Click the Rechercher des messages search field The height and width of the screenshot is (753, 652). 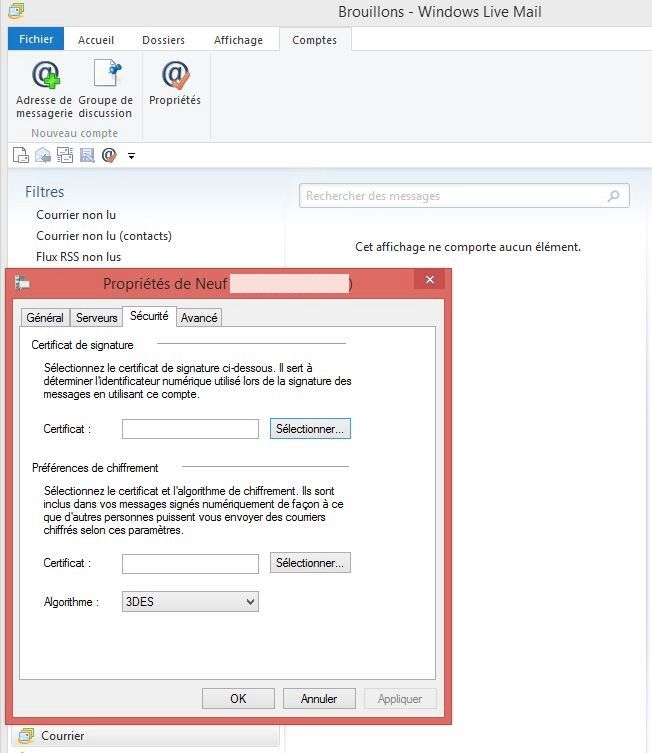[455, 196]
